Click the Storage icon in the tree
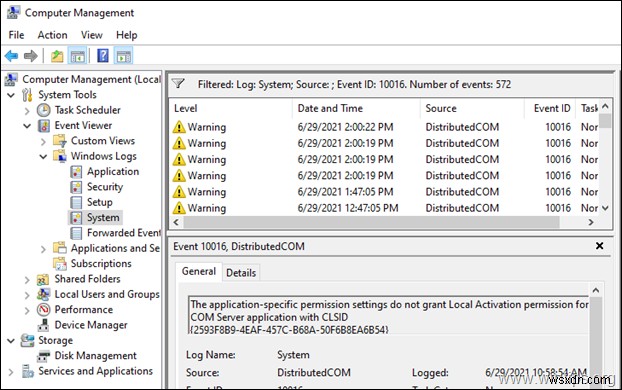622x390 pixels. (x=27, y=340)
